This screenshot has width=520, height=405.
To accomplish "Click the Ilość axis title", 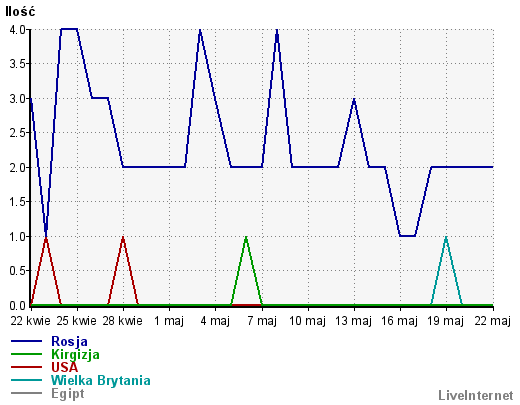I will 20,12.
